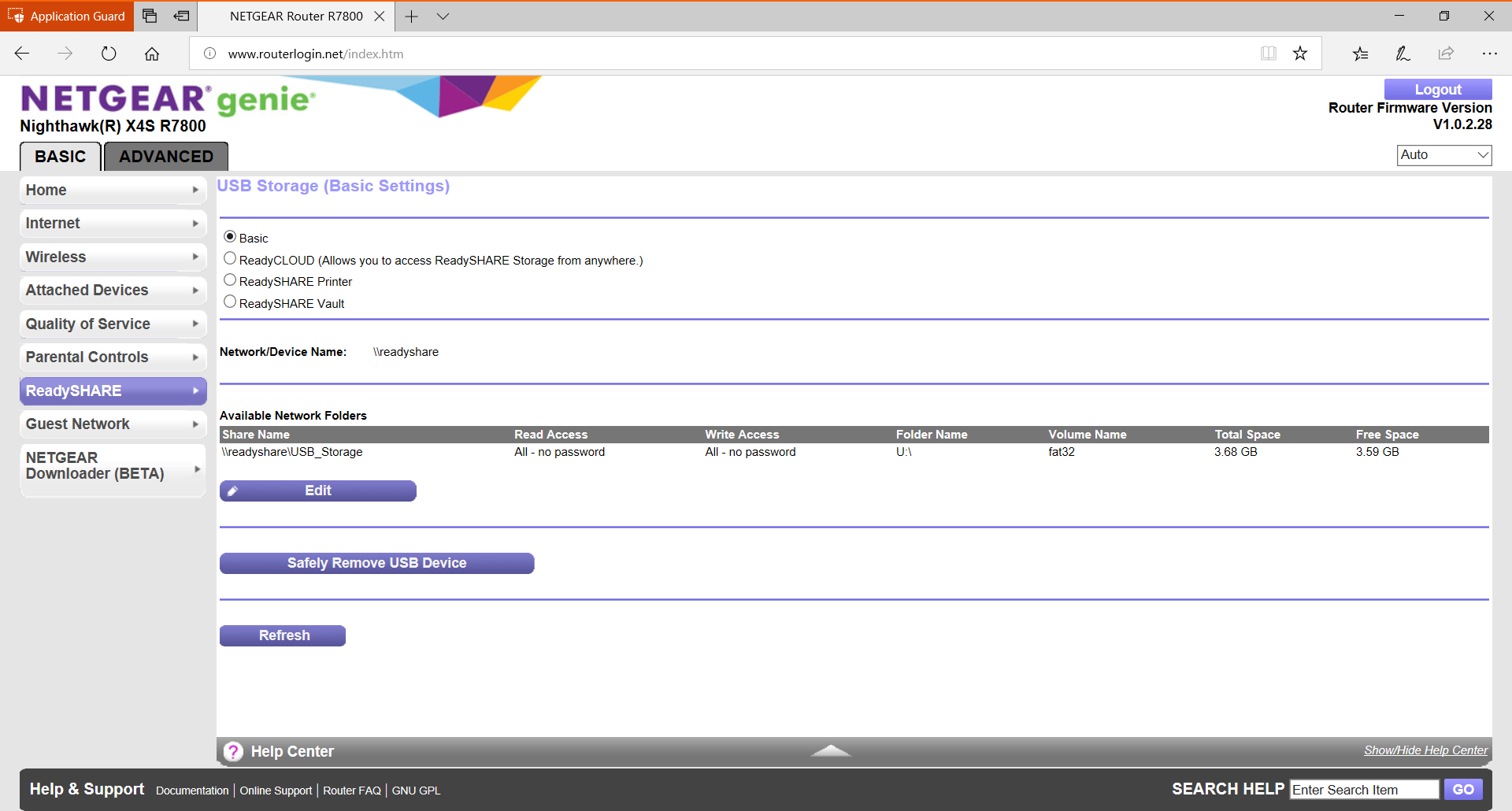Open the GNU GPL link
The width and height of the screenshot is (1512, 811).
[x=417, y=791]
